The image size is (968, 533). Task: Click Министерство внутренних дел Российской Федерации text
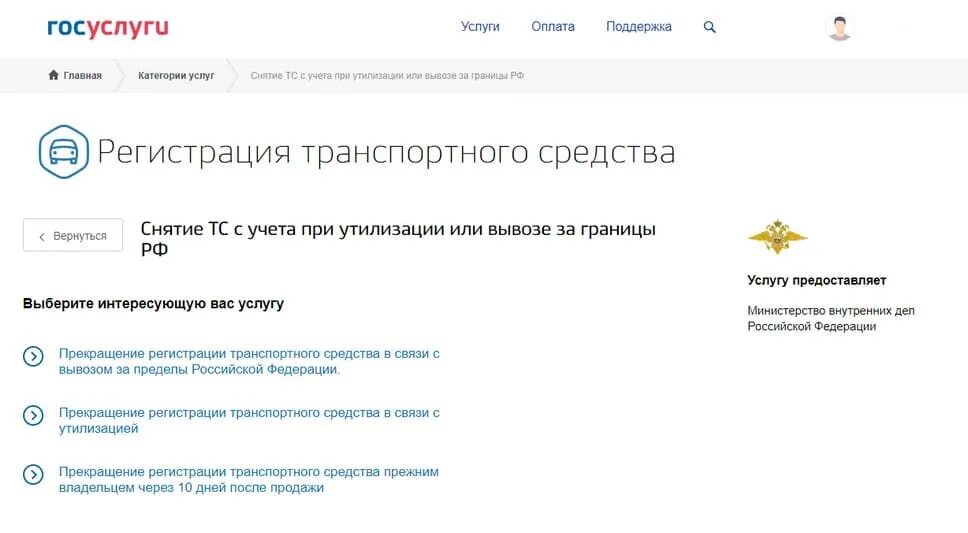tap(831, 318)
